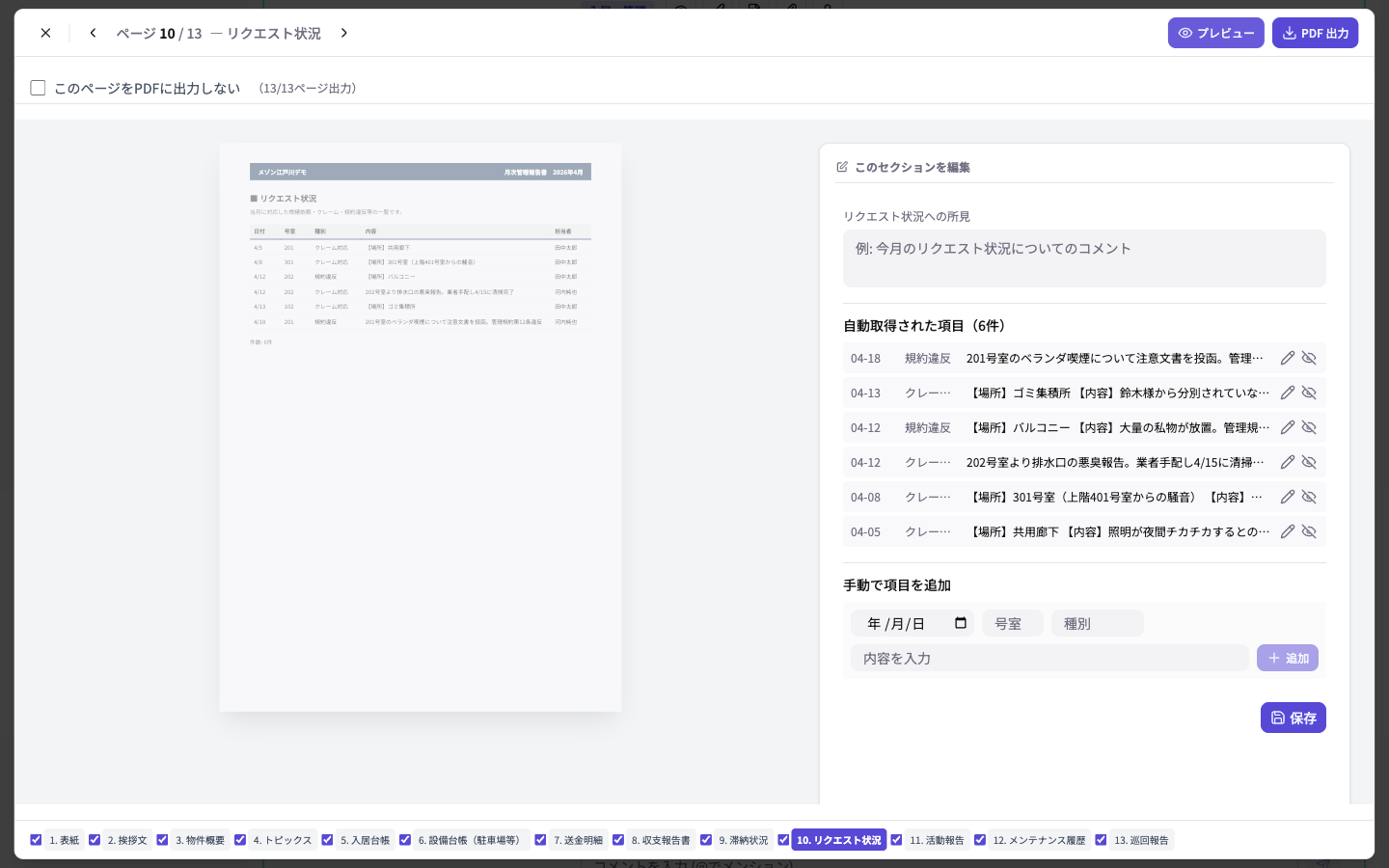Check このページをPDFに出力しない checkbox

tap(39, 88)
